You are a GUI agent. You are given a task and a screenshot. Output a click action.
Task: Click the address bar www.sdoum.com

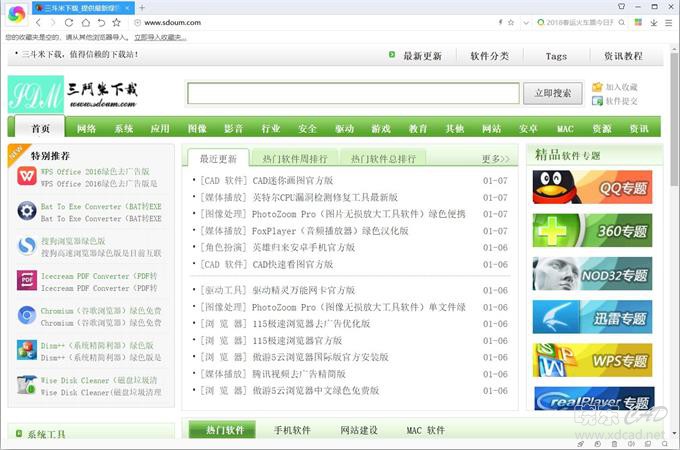click(173, 23)
